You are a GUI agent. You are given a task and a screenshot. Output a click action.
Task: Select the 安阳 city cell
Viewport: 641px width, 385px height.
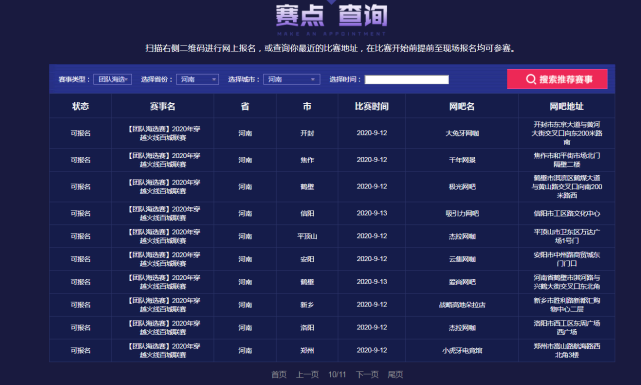307,259
